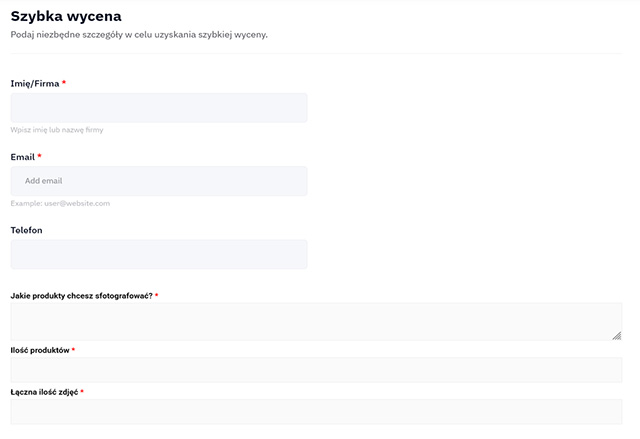Click the 'Imię/Firma' field label

(x=34, y=84)
